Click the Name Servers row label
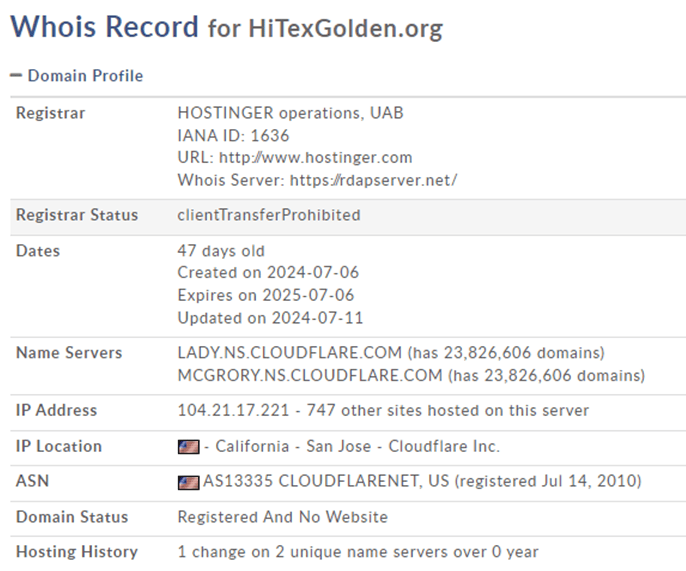The width and height of the screenshot is (686, 571). [69, 353]
